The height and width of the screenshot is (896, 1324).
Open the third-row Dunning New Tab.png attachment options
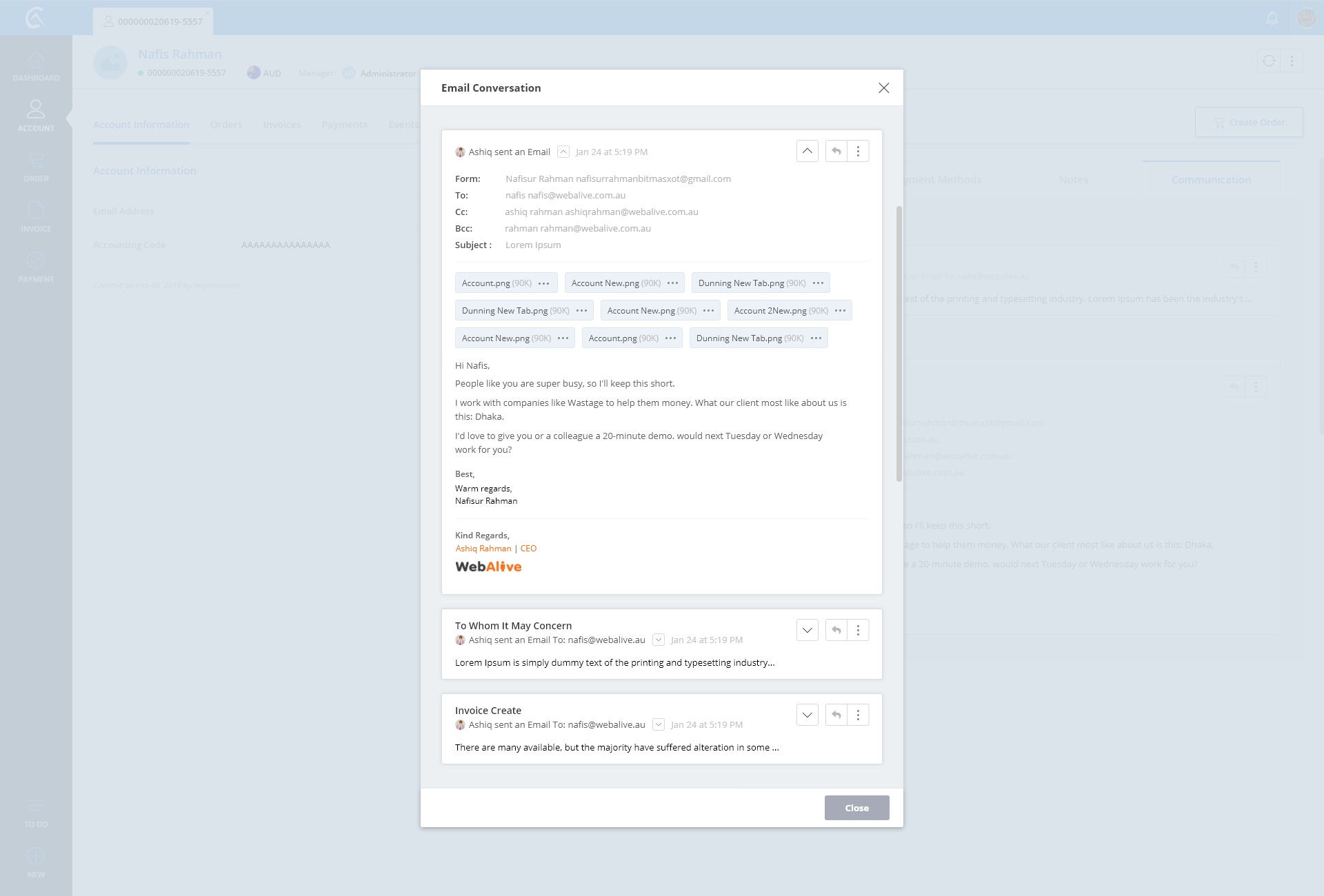[x=816, y=338]
